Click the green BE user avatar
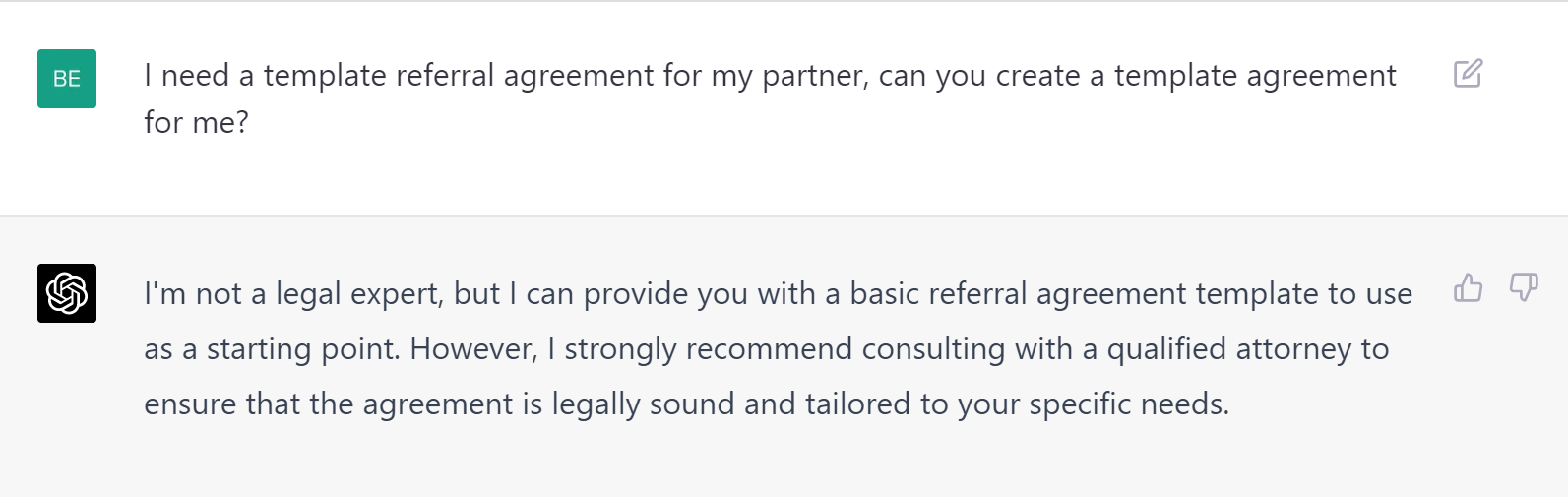This screenshot has width=1568, height=497. click(67, 78)
